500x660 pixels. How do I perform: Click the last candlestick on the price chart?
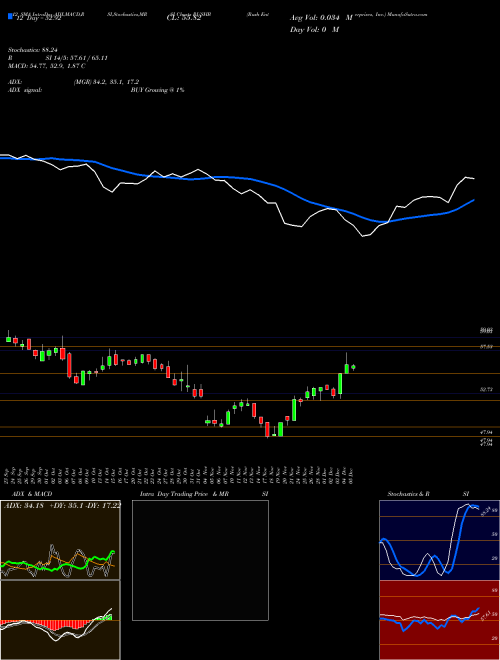pos(353,367)
